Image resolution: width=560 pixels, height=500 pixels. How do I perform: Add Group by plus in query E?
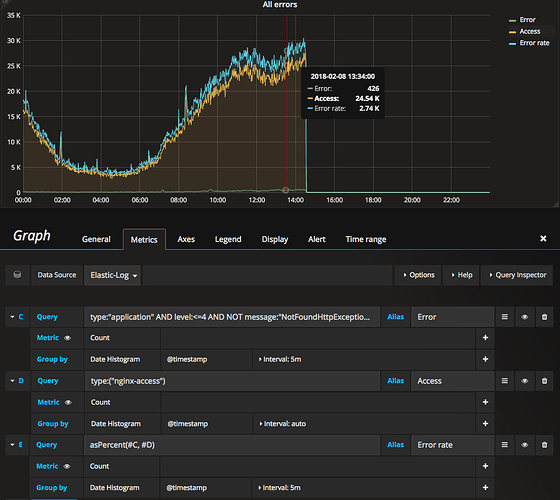[x=485, y=488]
